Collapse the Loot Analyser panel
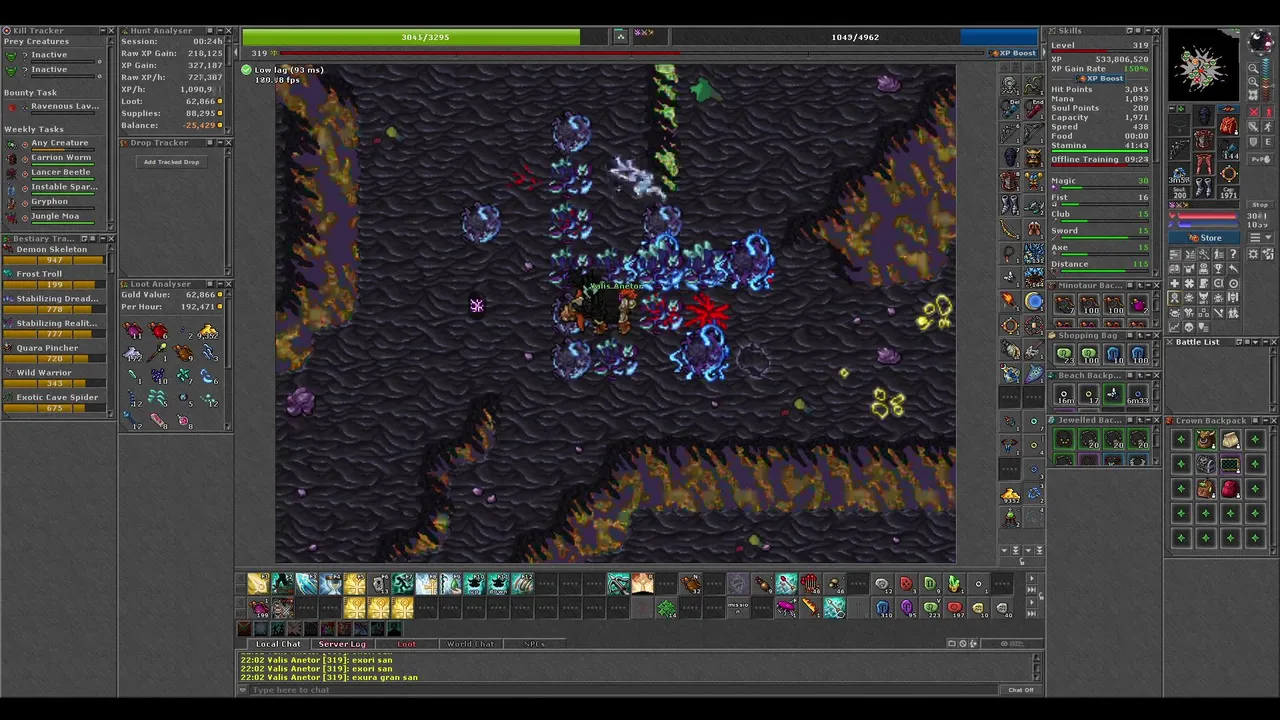 219,284
